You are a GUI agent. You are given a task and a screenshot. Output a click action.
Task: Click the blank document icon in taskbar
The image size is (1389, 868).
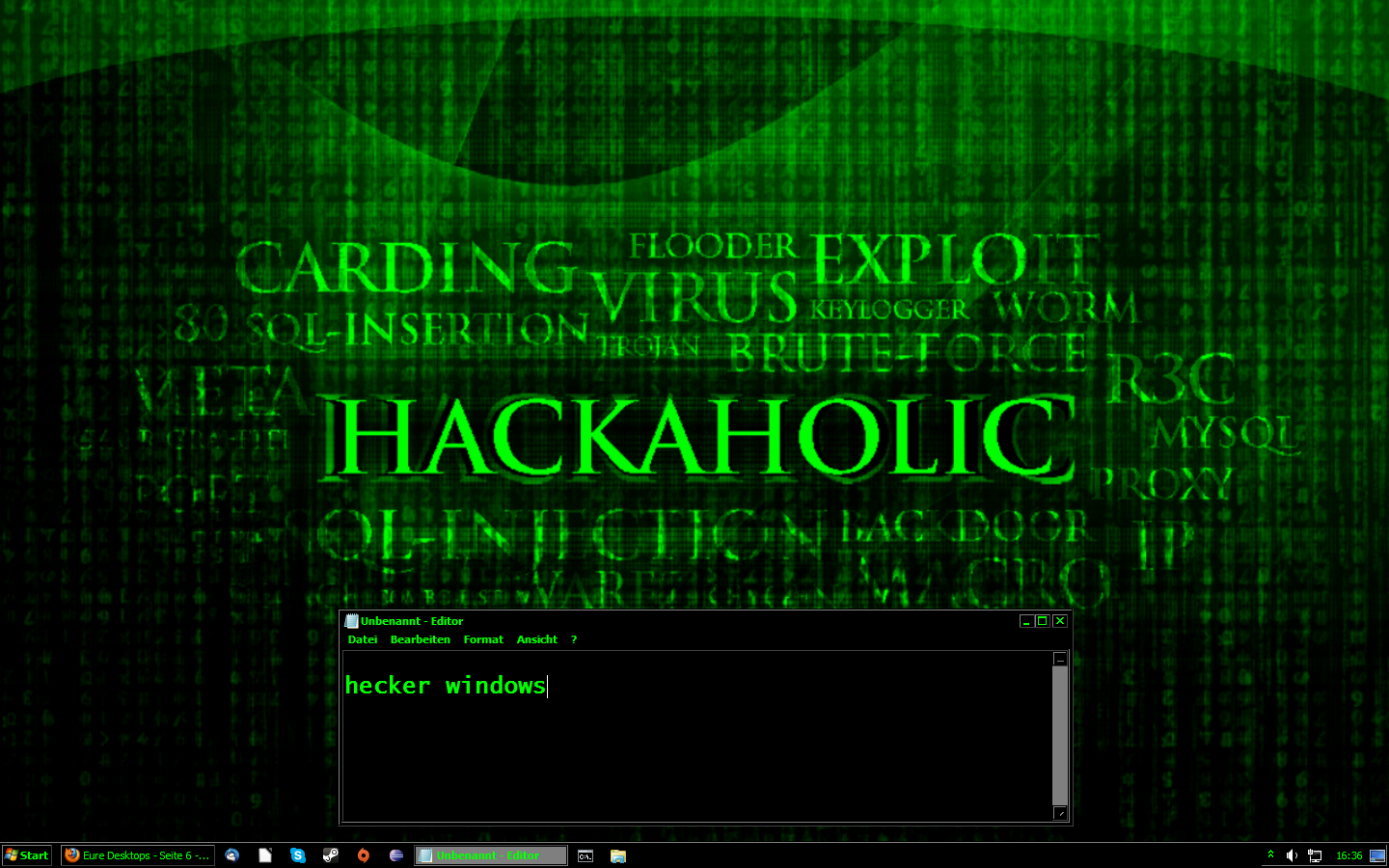click(x=265, y=855)
